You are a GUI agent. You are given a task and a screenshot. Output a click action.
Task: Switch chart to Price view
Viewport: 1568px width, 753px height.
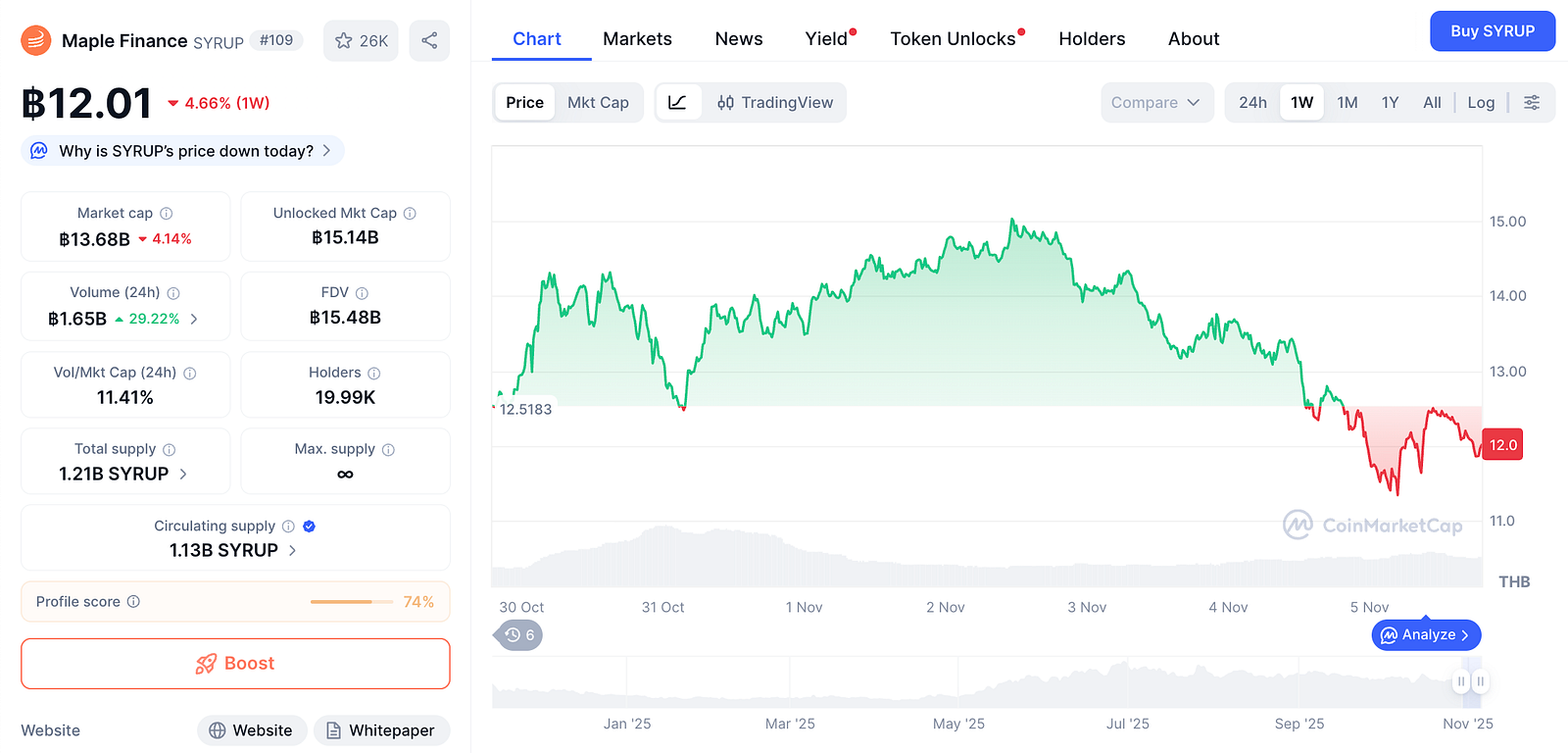(x=524, y=102)
